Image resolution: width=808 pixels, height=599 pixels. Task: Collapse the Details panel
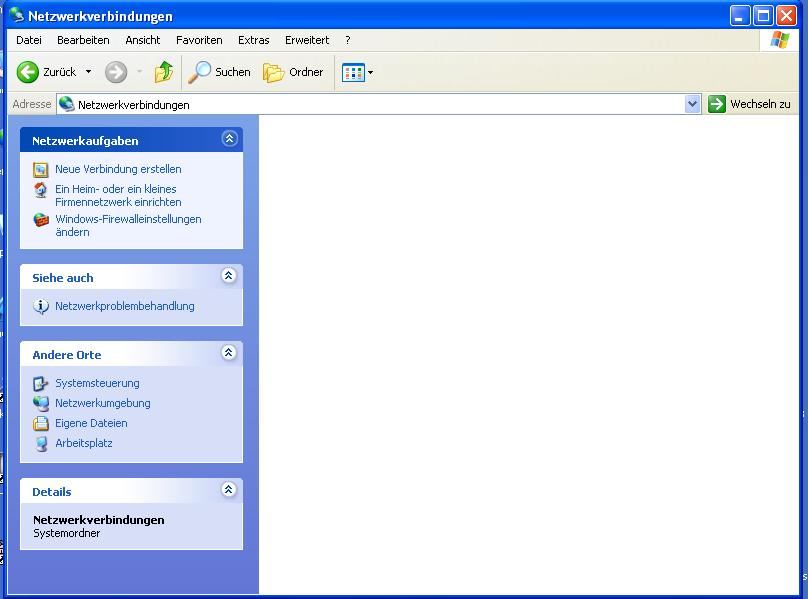click(229, 489)
